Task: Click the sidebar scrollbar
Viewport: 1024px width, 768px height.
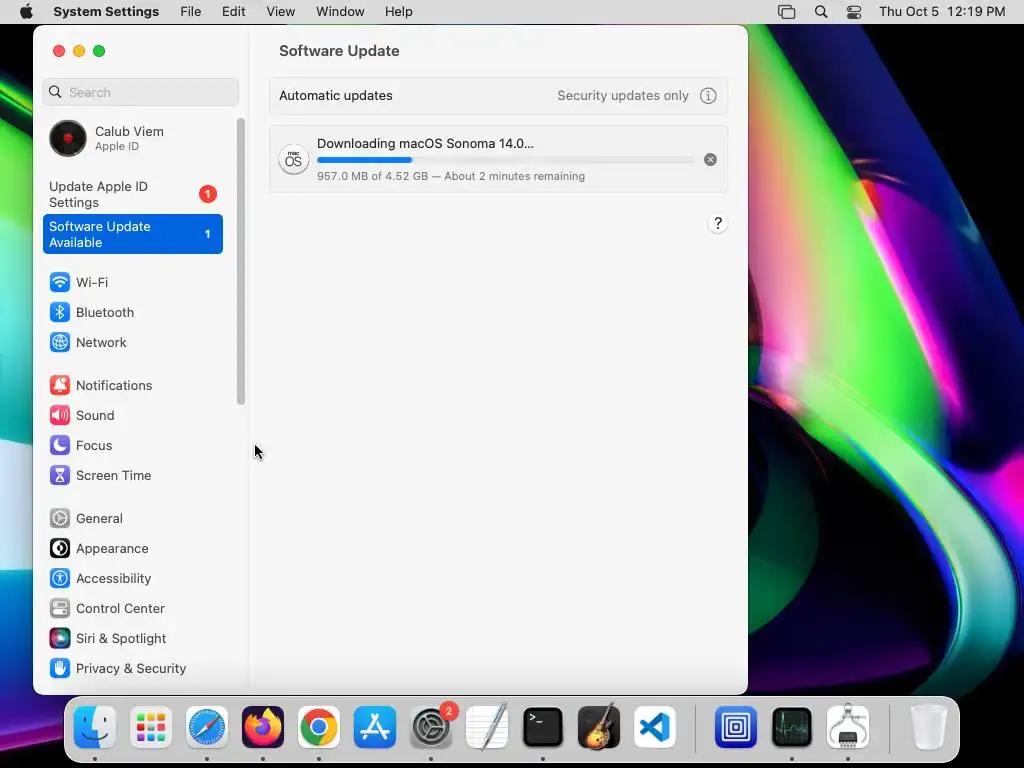Action: (241, 261)
